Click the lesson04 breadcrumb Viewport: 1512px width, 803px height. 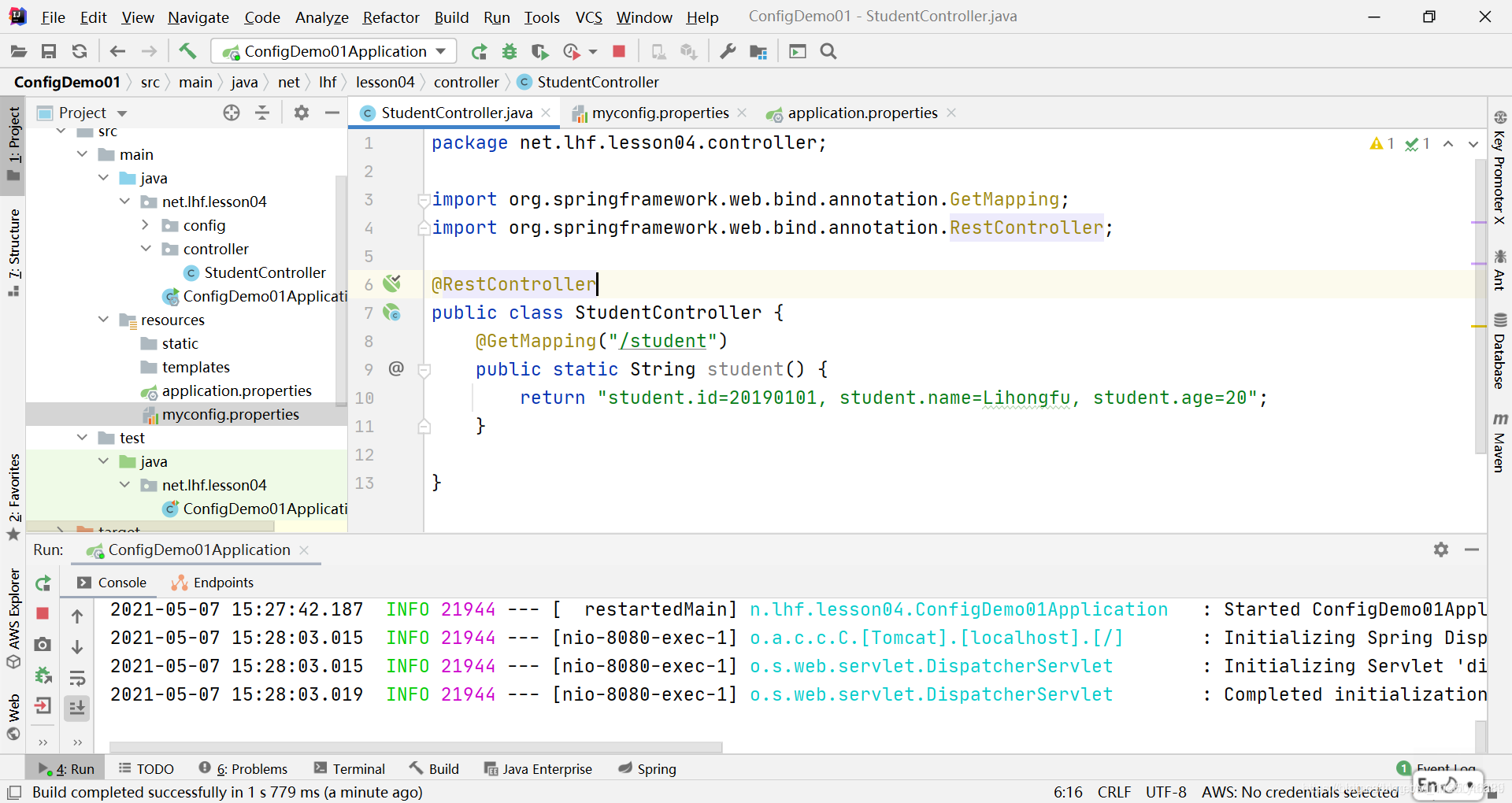pos(385,82)
